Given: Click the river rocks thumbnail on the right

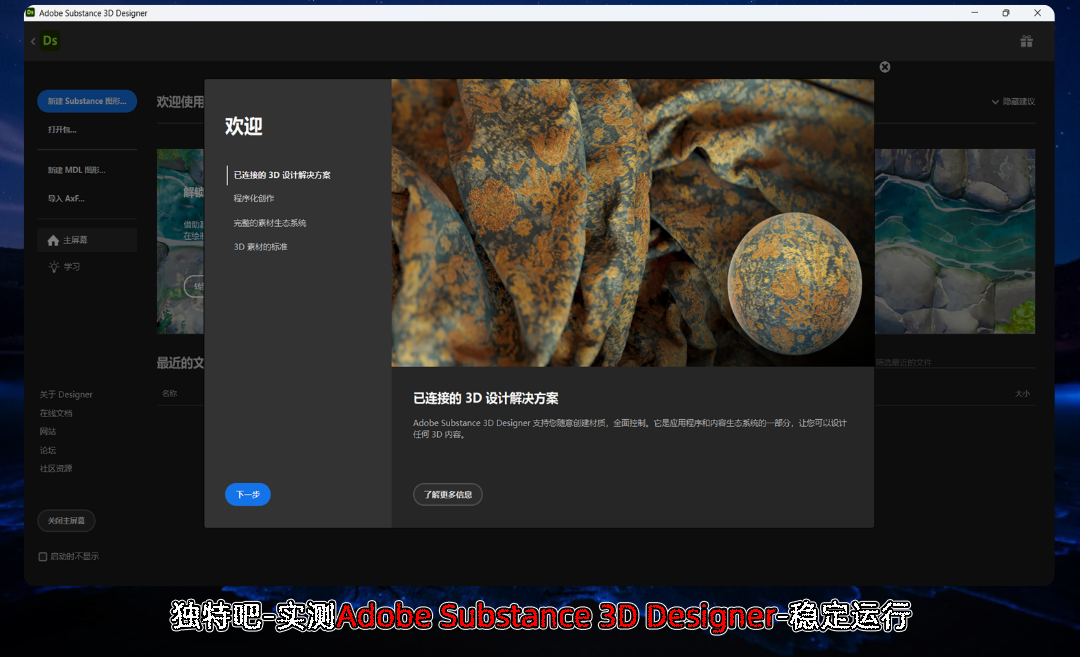Looking at the screenshot, I should tap(954, 241).
